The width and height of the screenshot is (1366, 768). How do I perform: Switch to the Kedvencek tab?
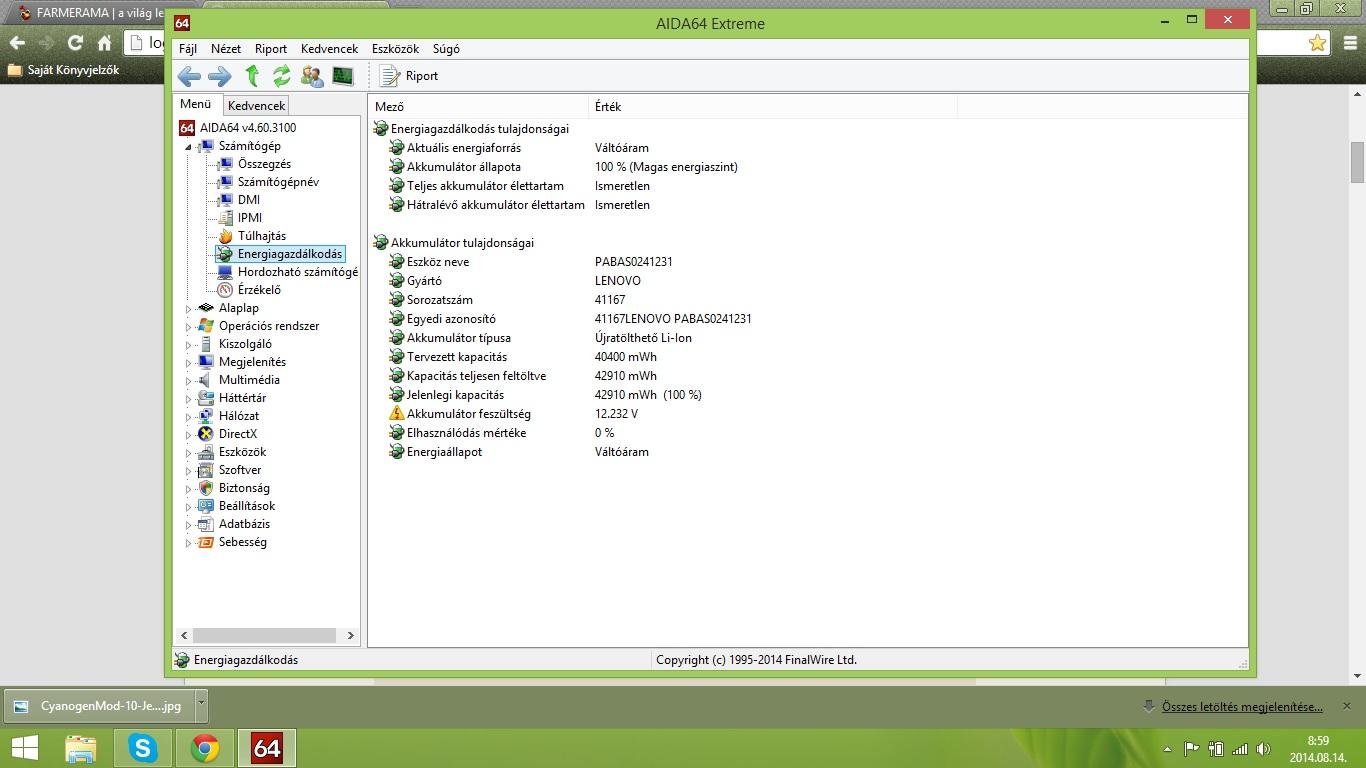256,105
